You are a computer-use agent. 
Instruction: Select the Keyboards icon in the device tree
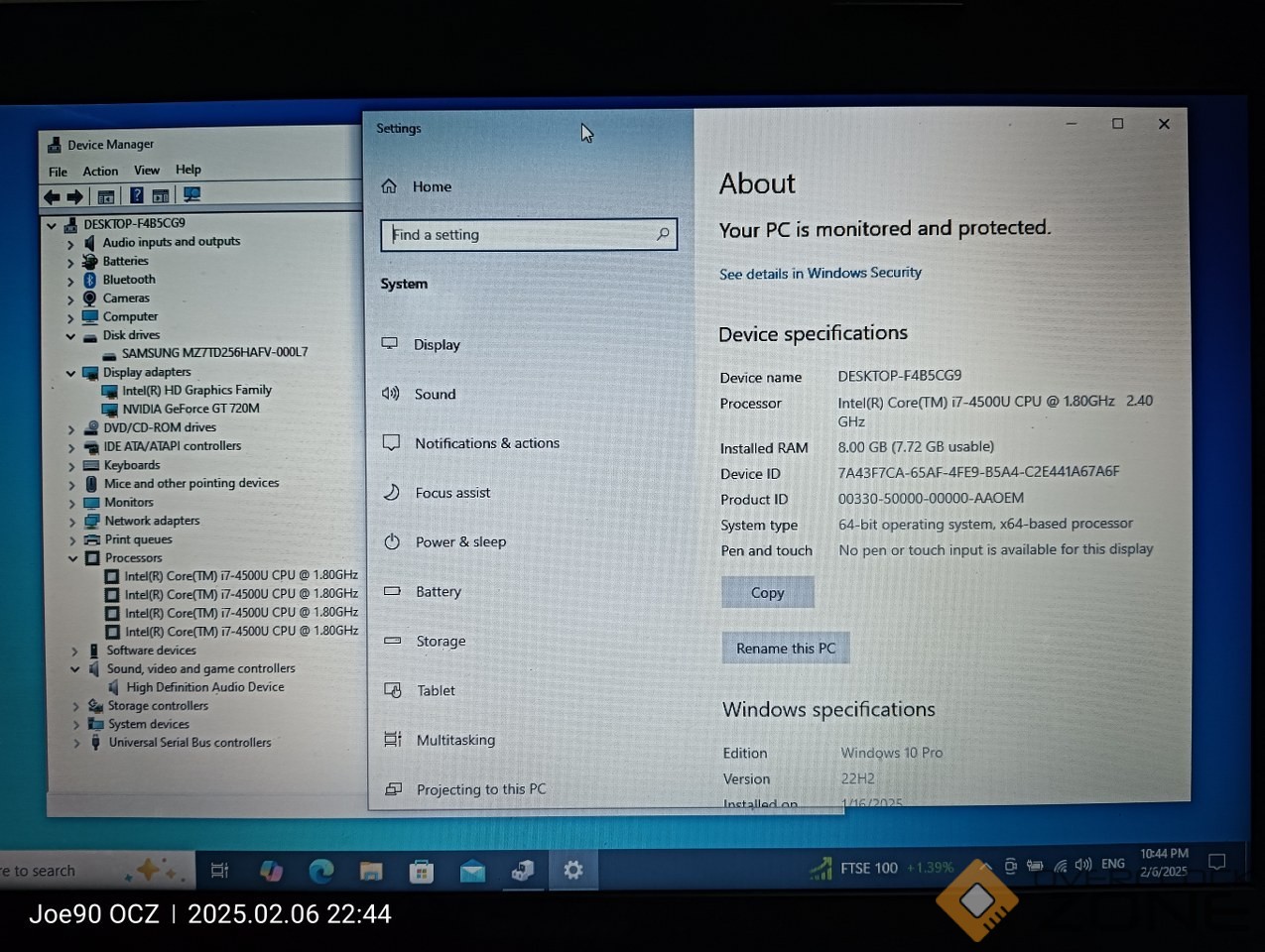(x=91, y=465)
